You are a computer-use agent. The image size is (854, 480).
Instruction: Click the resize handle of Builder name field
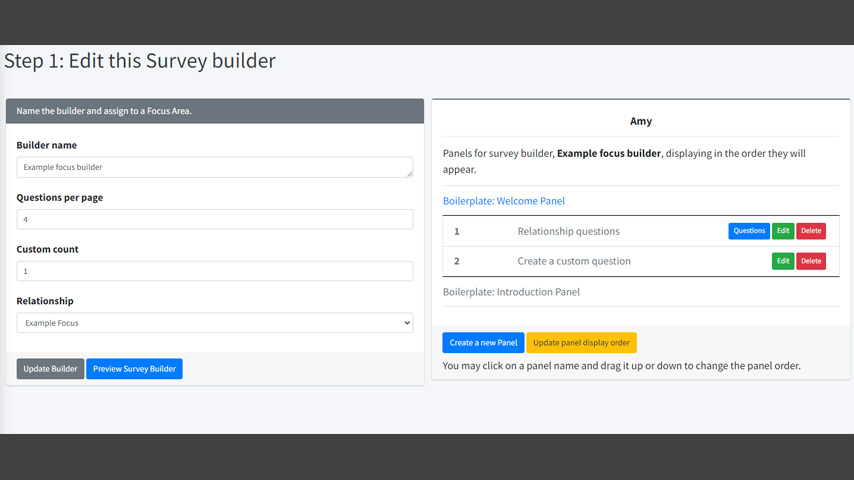410,174
